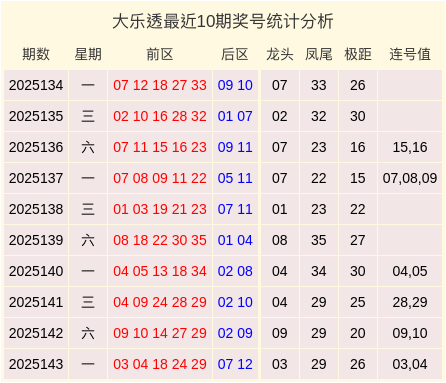The image size is (446, 383).
Task: Click 极距 value 25 in row 2025141
Action: coord(358,302)
